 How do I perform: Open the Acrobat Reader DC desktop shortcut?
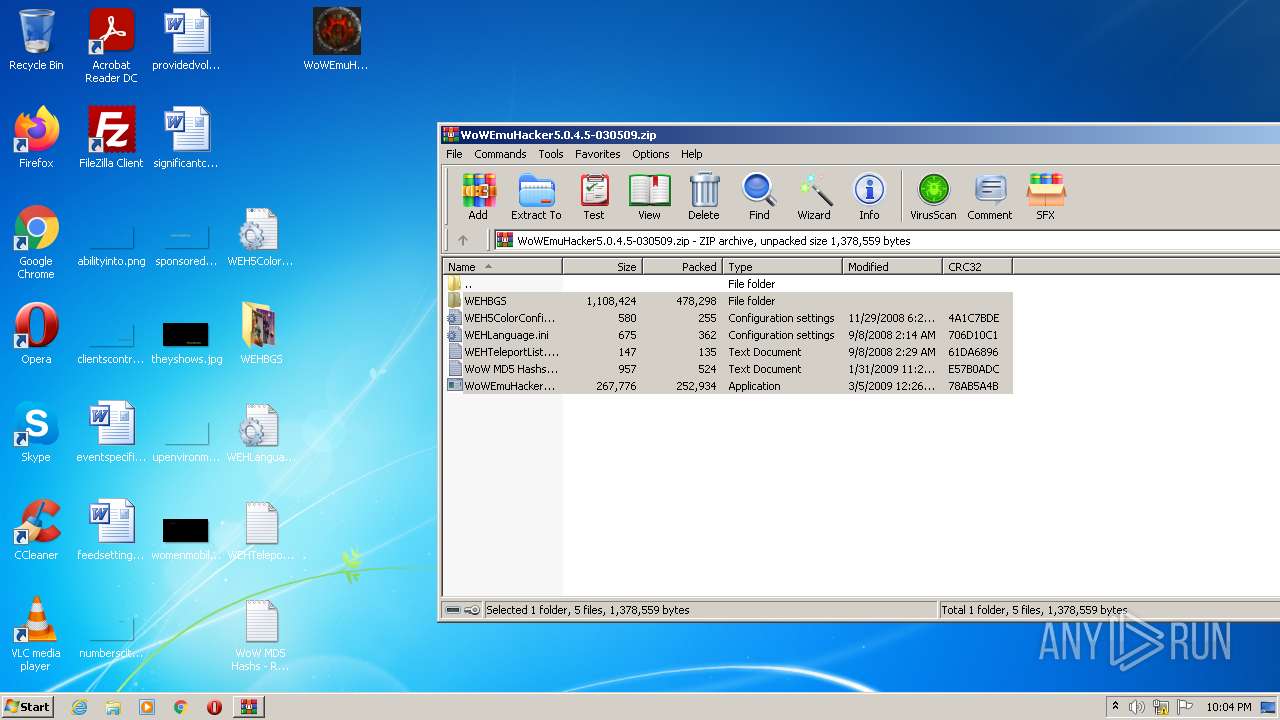[111, 46]
